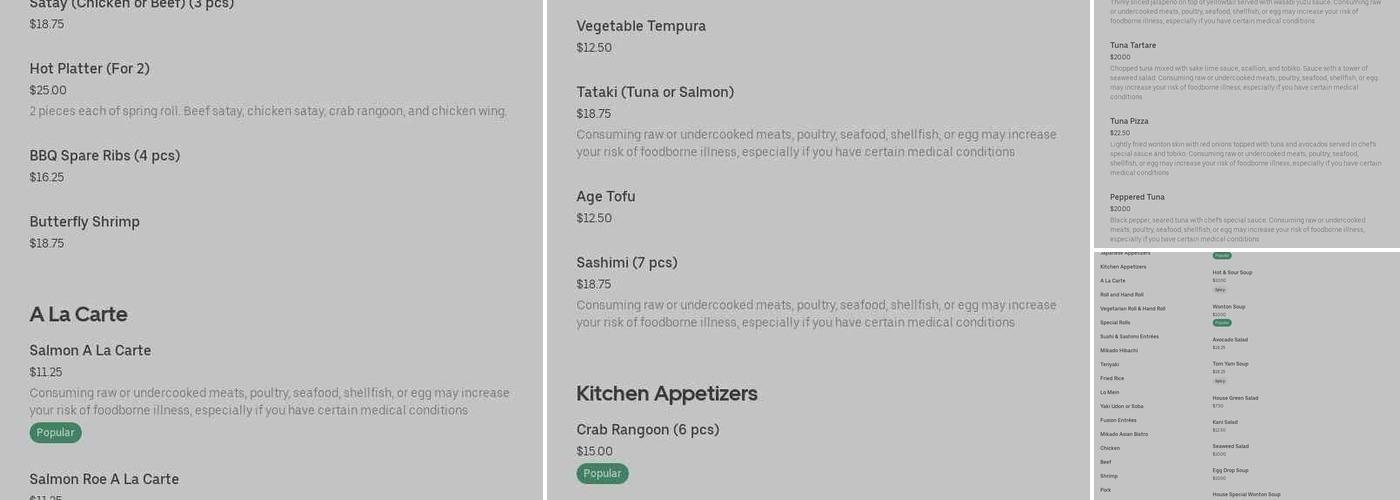Screen dimensions: 1400x500
Task: Select the Vegetable Tempura item
Action: pos(641,26)
